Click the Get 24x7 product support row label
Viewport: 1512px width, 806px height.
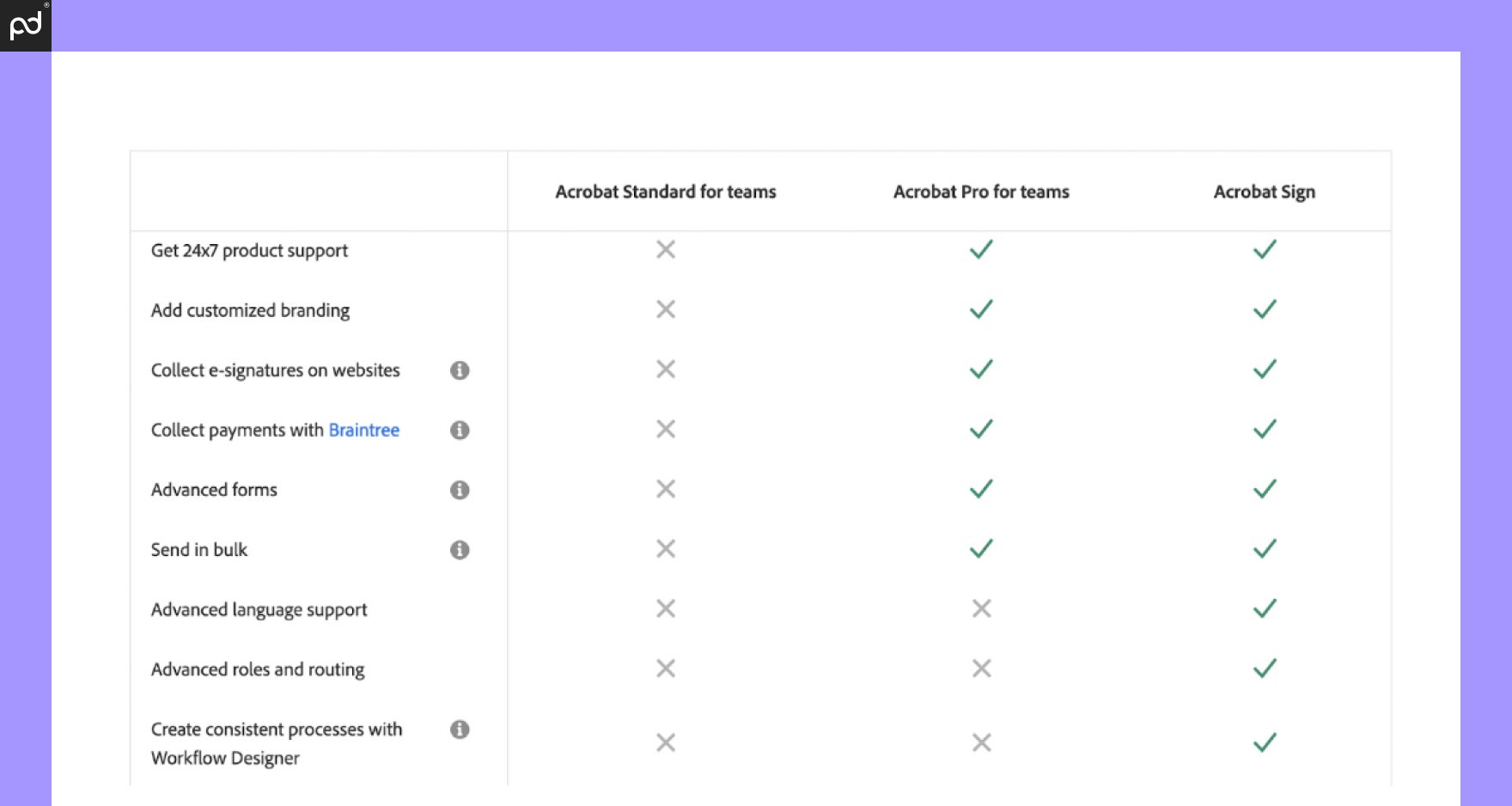coord(249,251)
